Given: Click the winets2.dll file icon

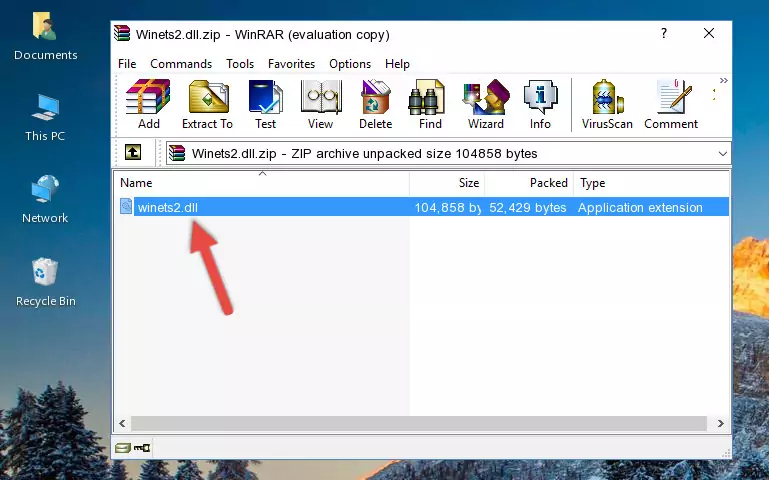Looking at the screenshot, I should (126, 206).
